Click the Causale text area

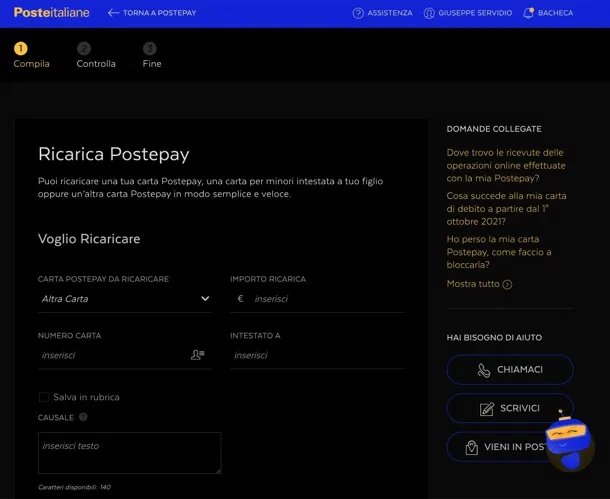click(x=130, y=453)
